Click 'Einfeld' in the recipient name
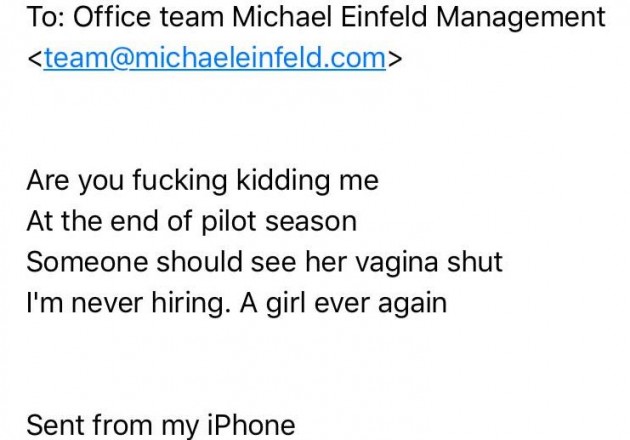Screen dimensions: 630x440 coord(384,17)
